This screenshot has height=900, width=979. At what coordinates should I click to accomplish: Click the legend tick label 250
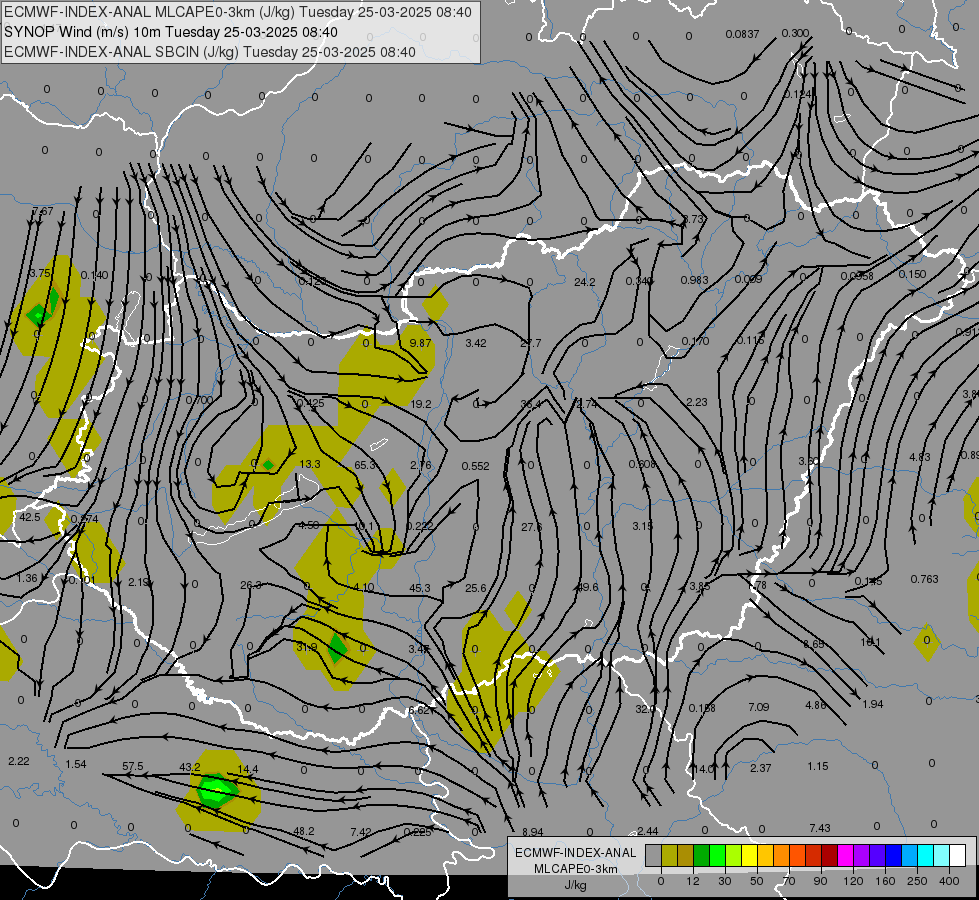coord(917,881)
